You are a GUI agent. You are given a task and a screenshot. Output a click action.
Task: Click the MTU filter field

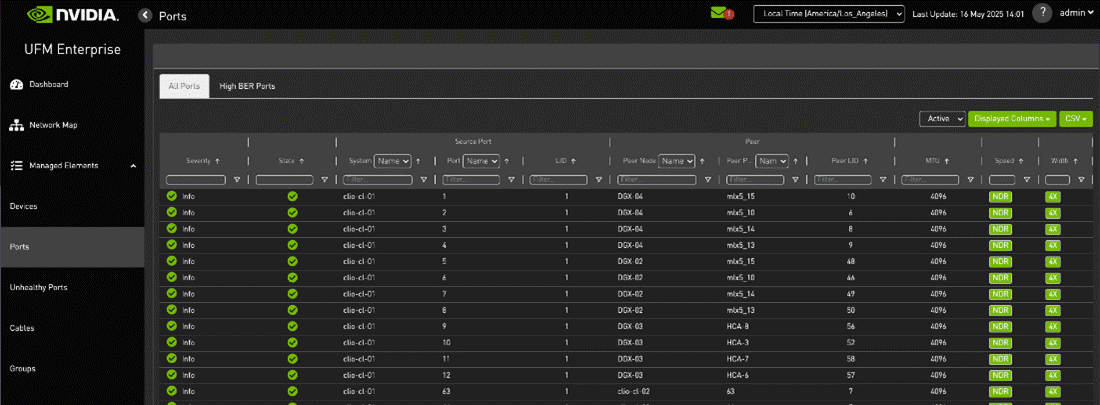coord(930,180)
